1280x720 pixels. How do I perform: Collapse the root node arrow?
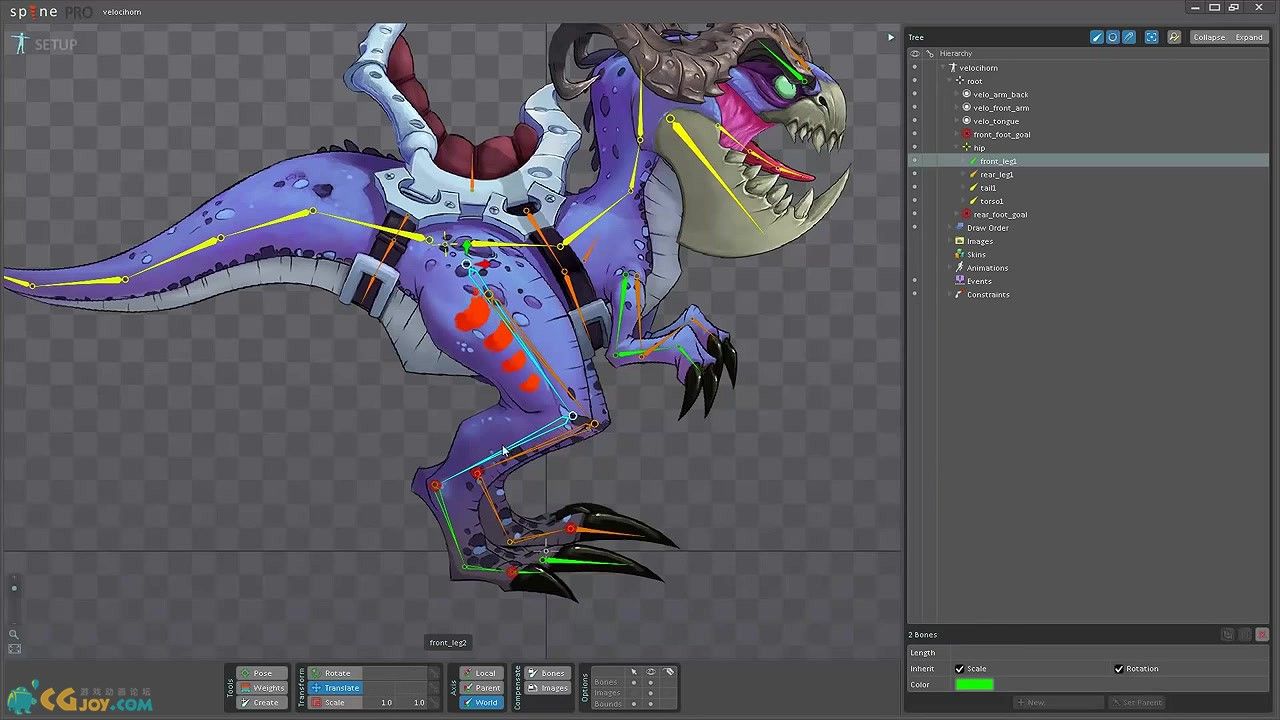[x=949, y=81]
